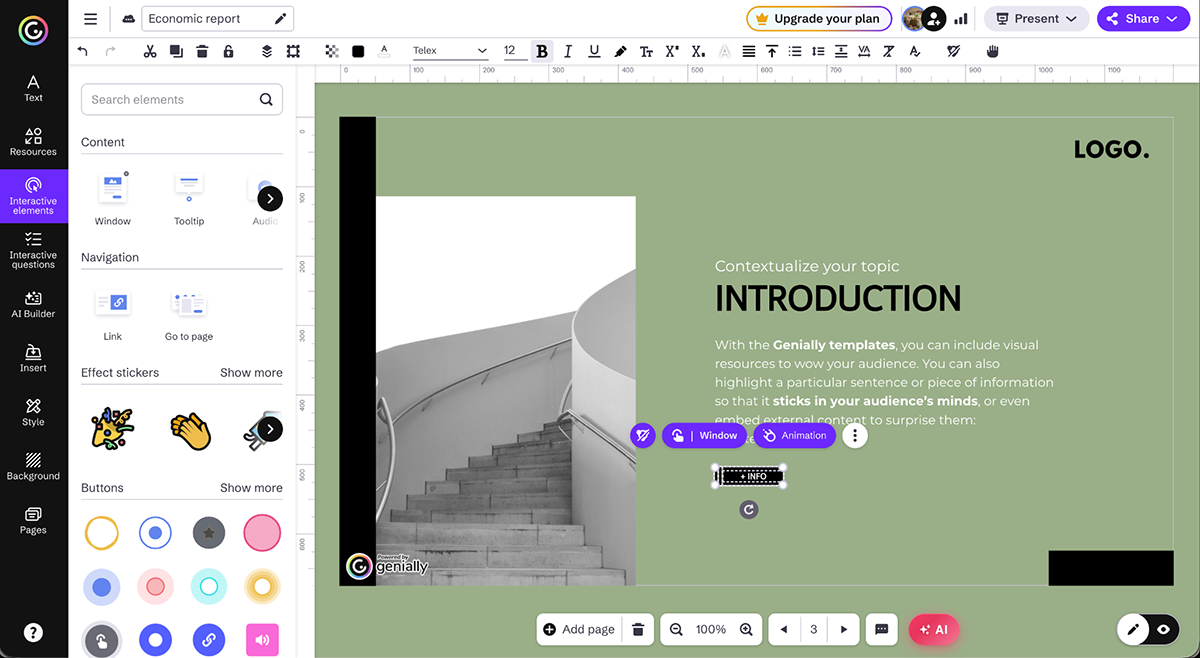1200x658 pixels.
Task: Duplicate the selected element
Action: point(176,51)
